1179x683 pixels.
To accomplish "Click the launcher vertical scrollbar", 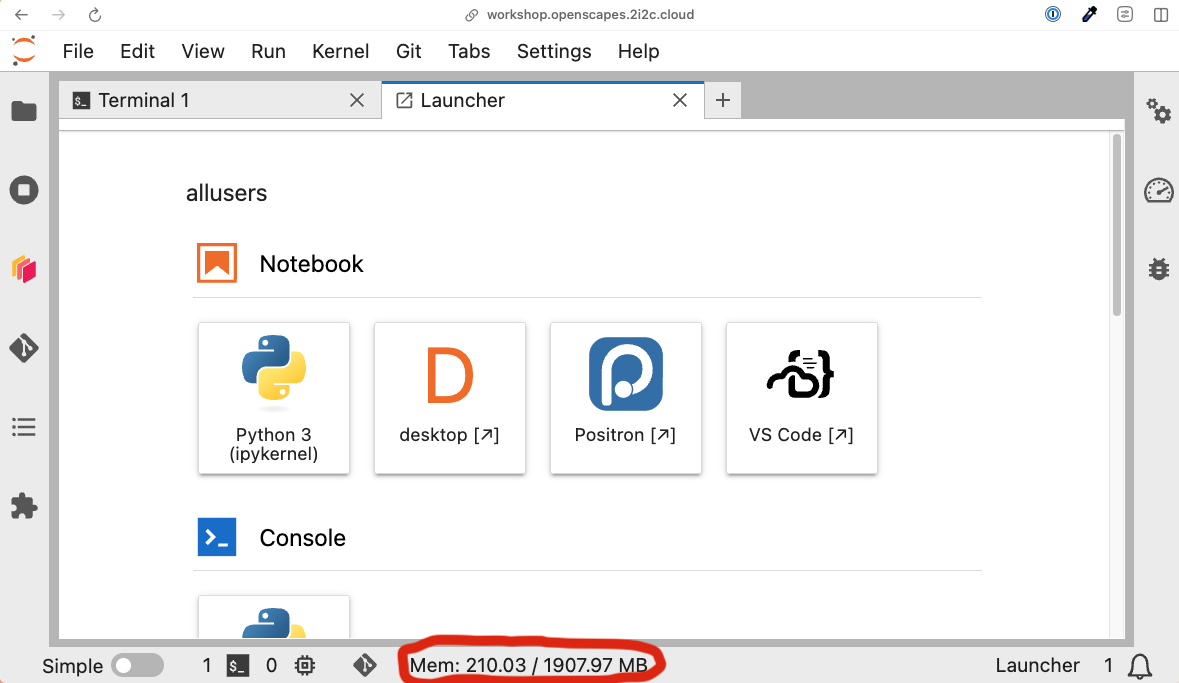I will [x=1117, y=225].
